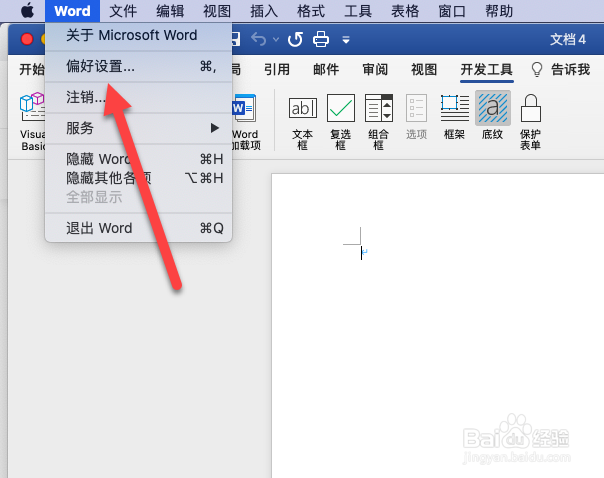This screenshot has height=478, width=604.
Task: Switch to the 引用 ribbon tab
Action: point(277,70)
